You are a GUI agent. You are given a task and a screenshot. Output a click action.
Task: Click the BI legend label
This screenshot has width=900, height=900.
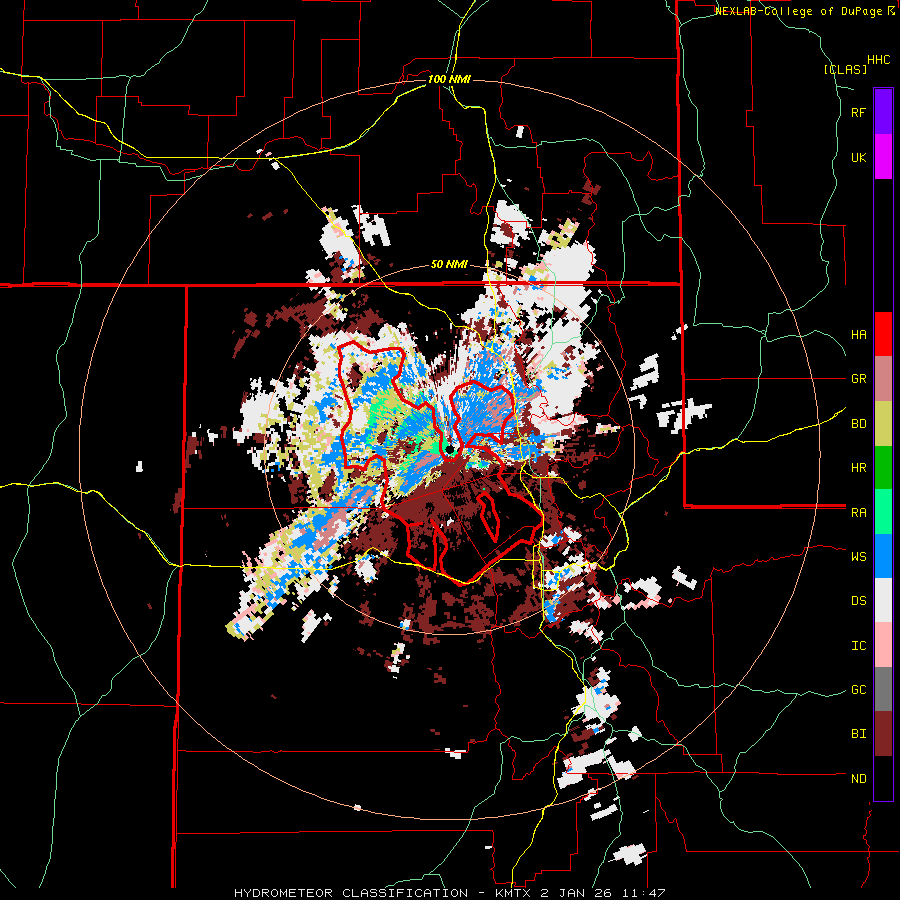[858, 734]
